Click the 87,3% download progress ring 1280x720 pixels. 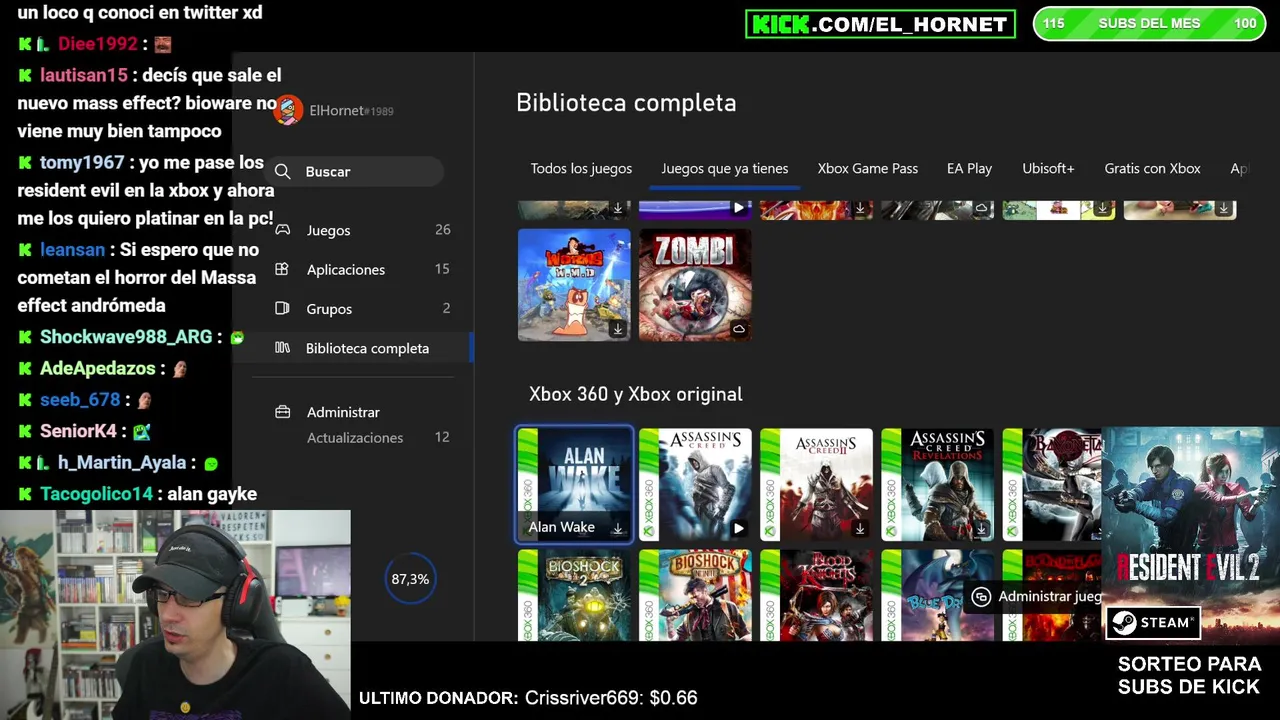[410, 579]
